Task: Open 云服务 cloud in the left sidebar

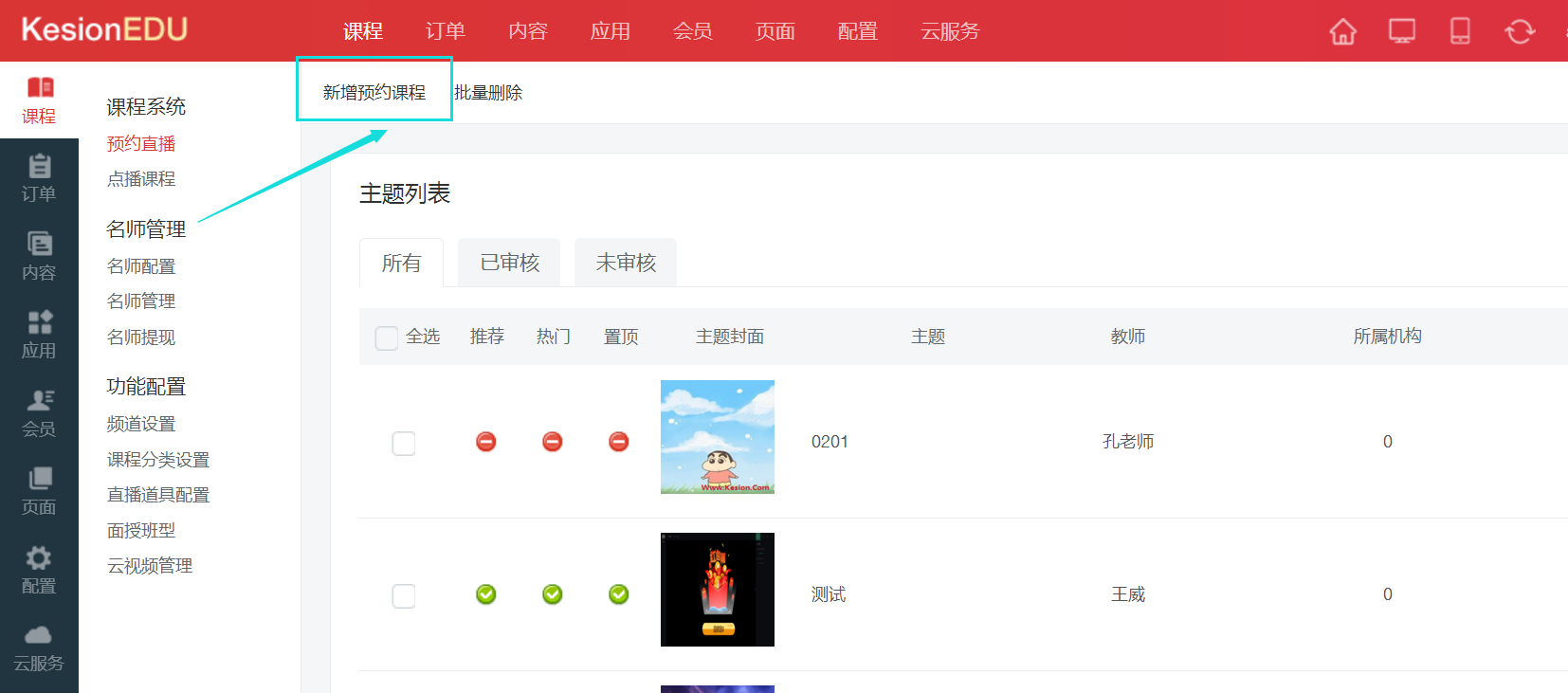Action: click(x=39, y=648)
